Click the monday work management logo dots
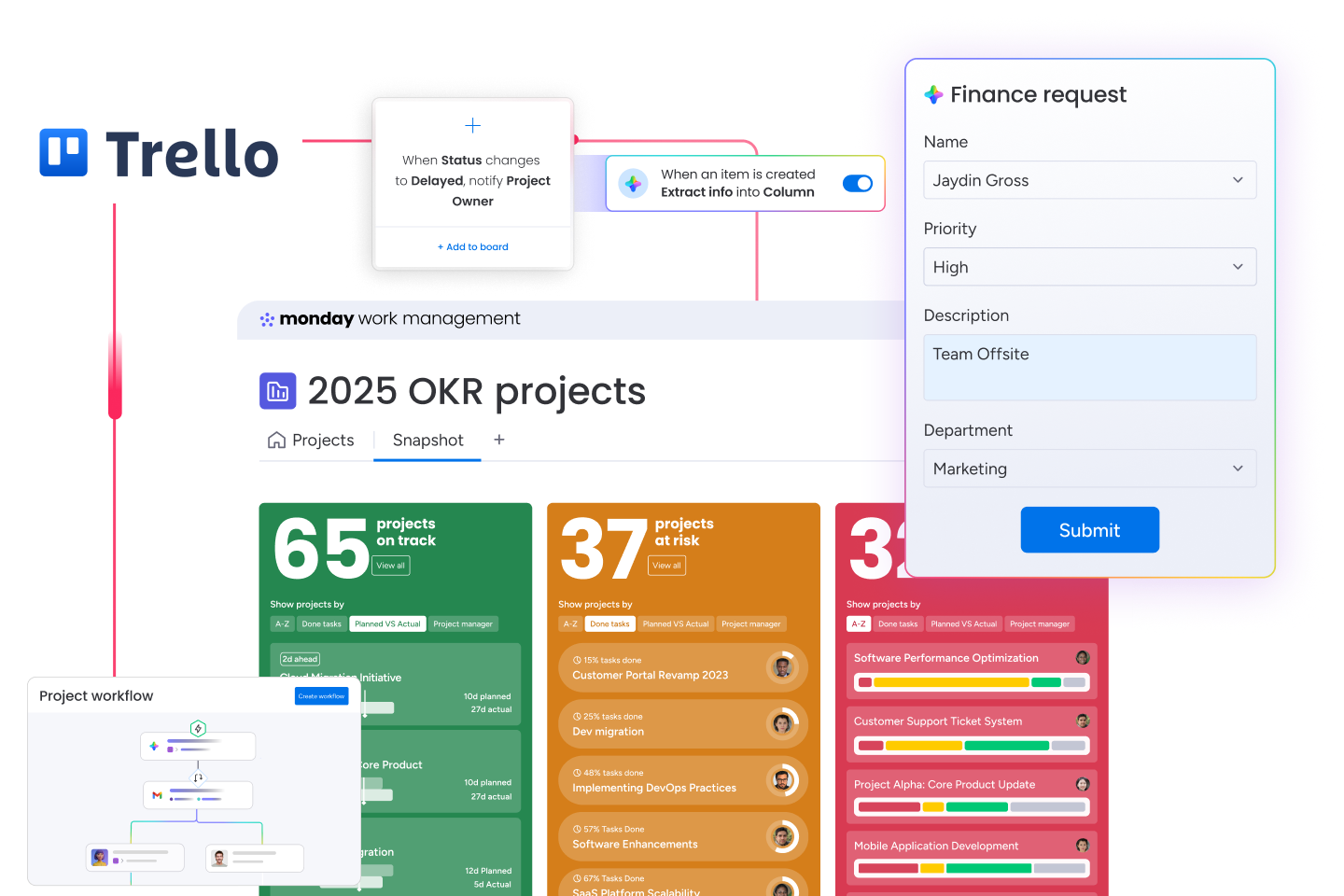1344x896 pixels. tap(267, 319)
